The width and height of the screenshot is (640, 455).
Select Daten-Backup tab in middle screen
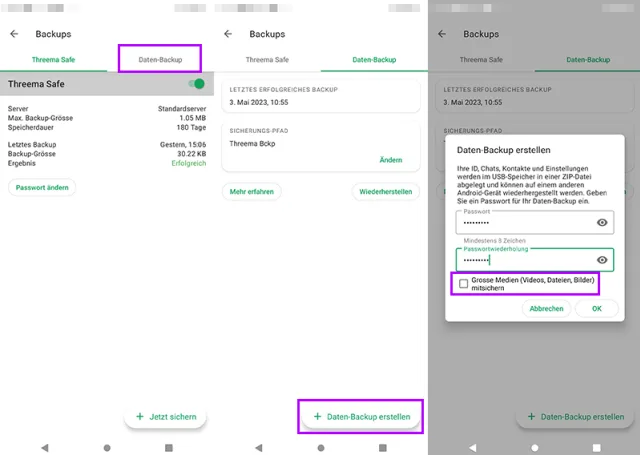374,60
